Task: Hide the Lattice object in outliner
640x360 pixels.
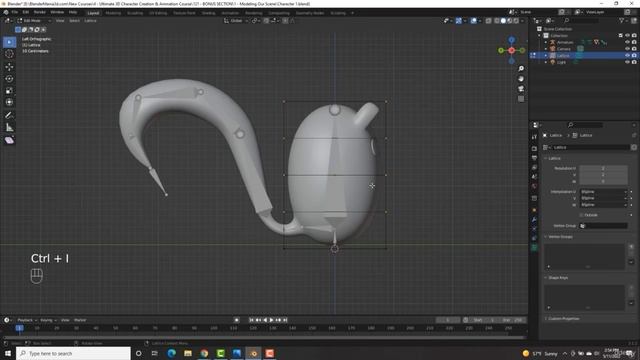Action: 627,55
